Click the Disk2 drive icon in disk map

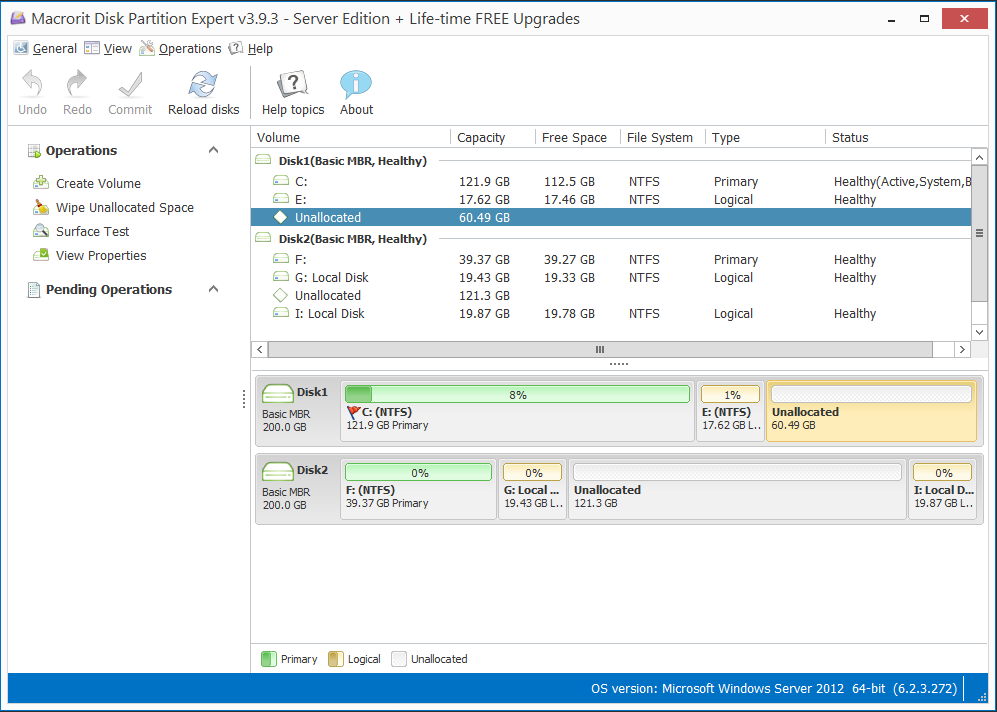click(278, 471)
